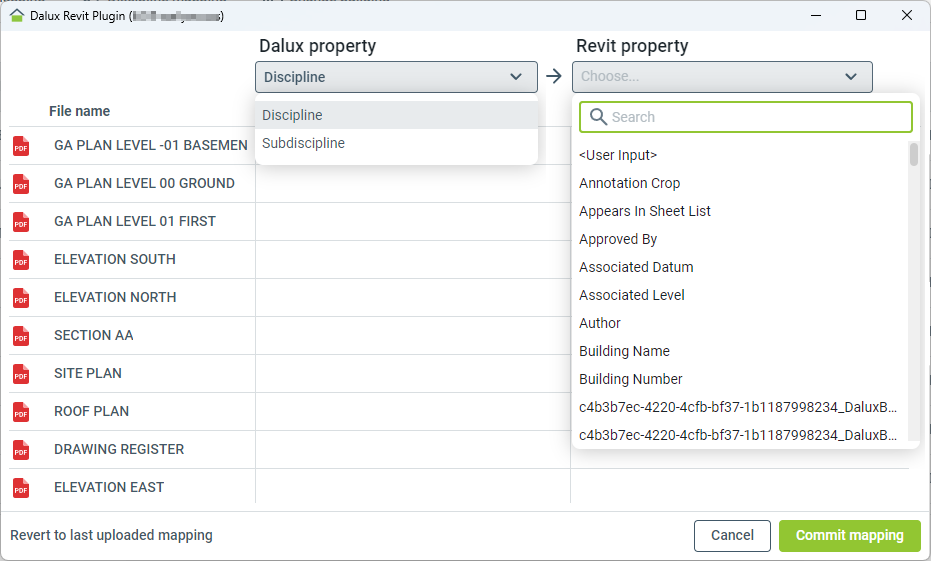931x561 pixels.
Task: Select Building Number from Revit properties
Action: 631,380
